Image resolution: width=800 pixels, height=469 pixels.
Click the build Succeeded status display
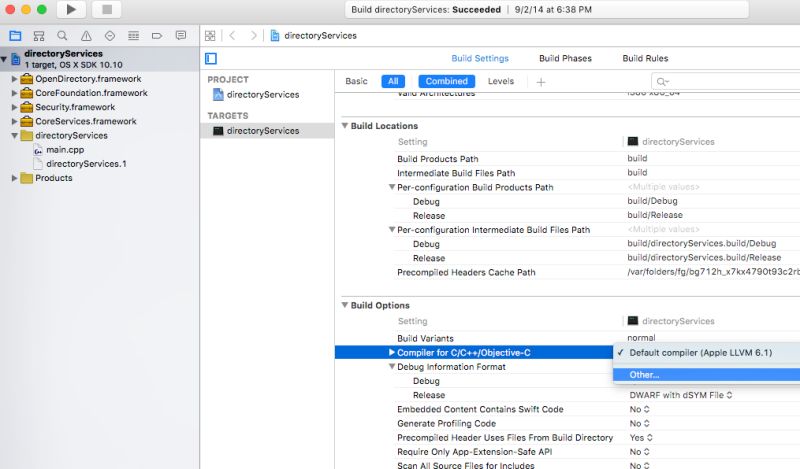click(x=547, y=10)
